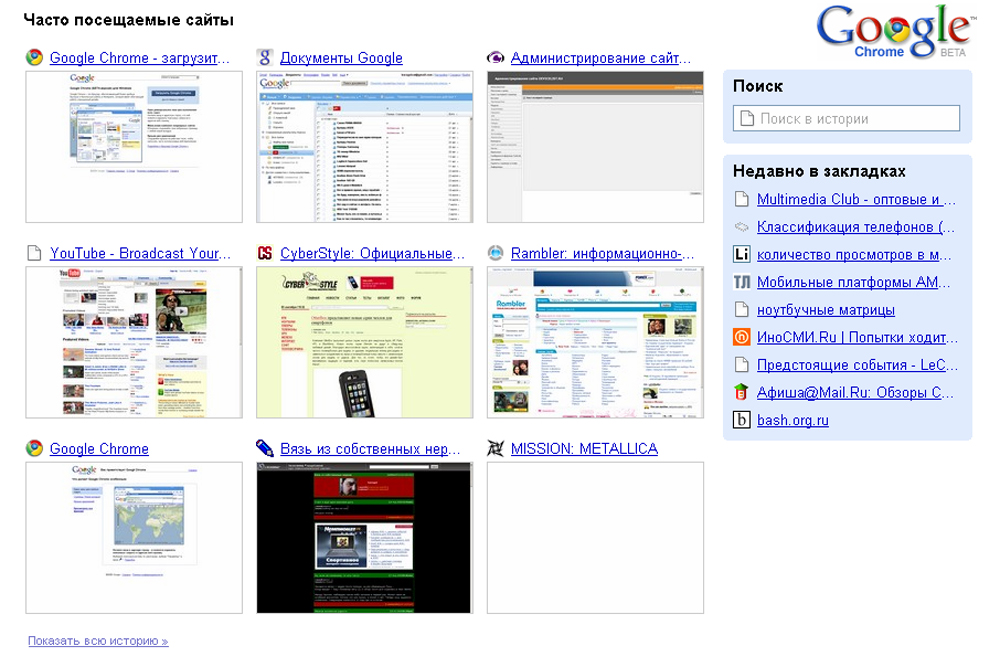
Task: Open the Администрирование сайт... link
Action: (x=601, y=58)
